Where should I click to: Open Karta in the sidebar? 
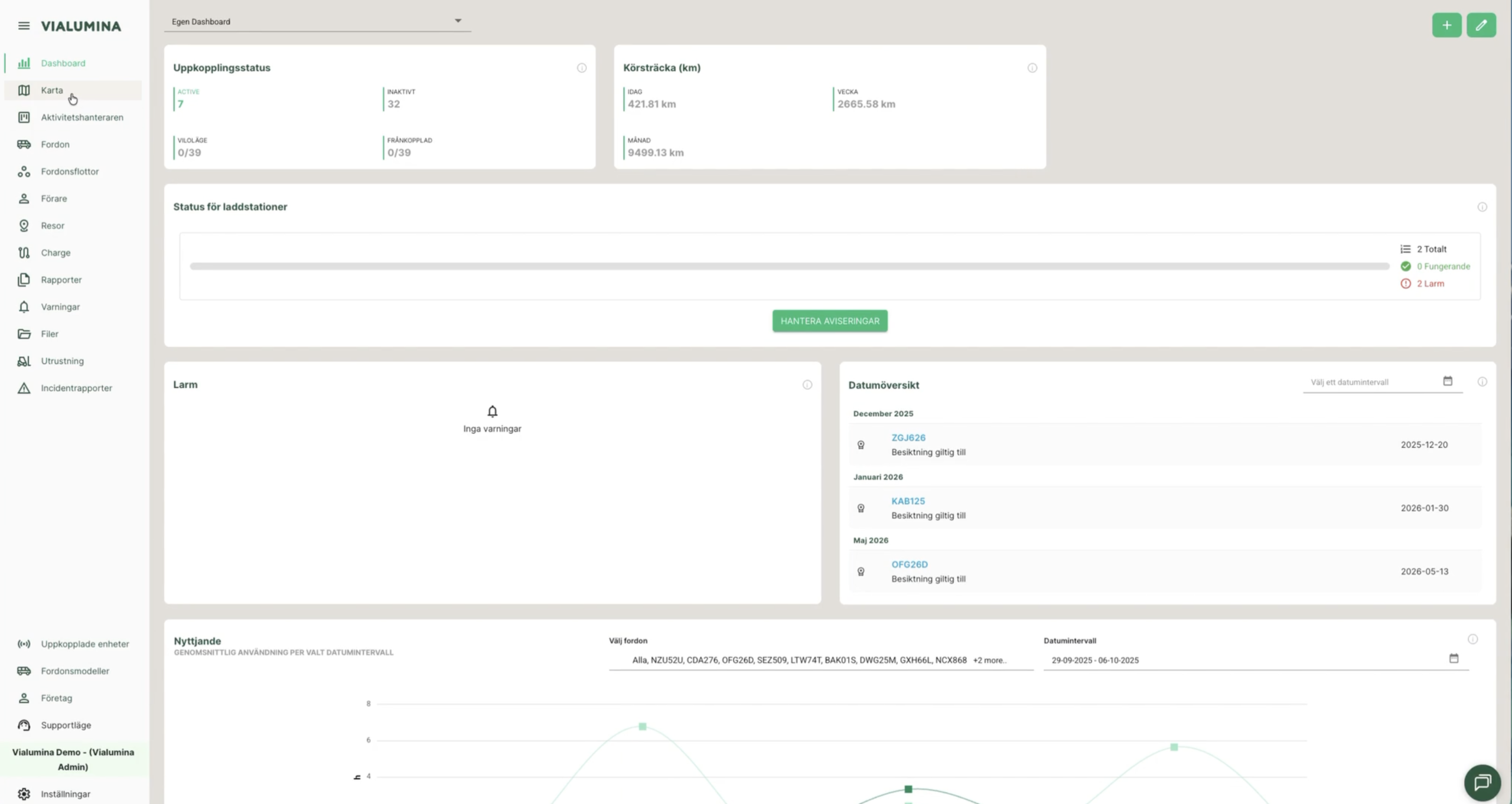point(73,90)
